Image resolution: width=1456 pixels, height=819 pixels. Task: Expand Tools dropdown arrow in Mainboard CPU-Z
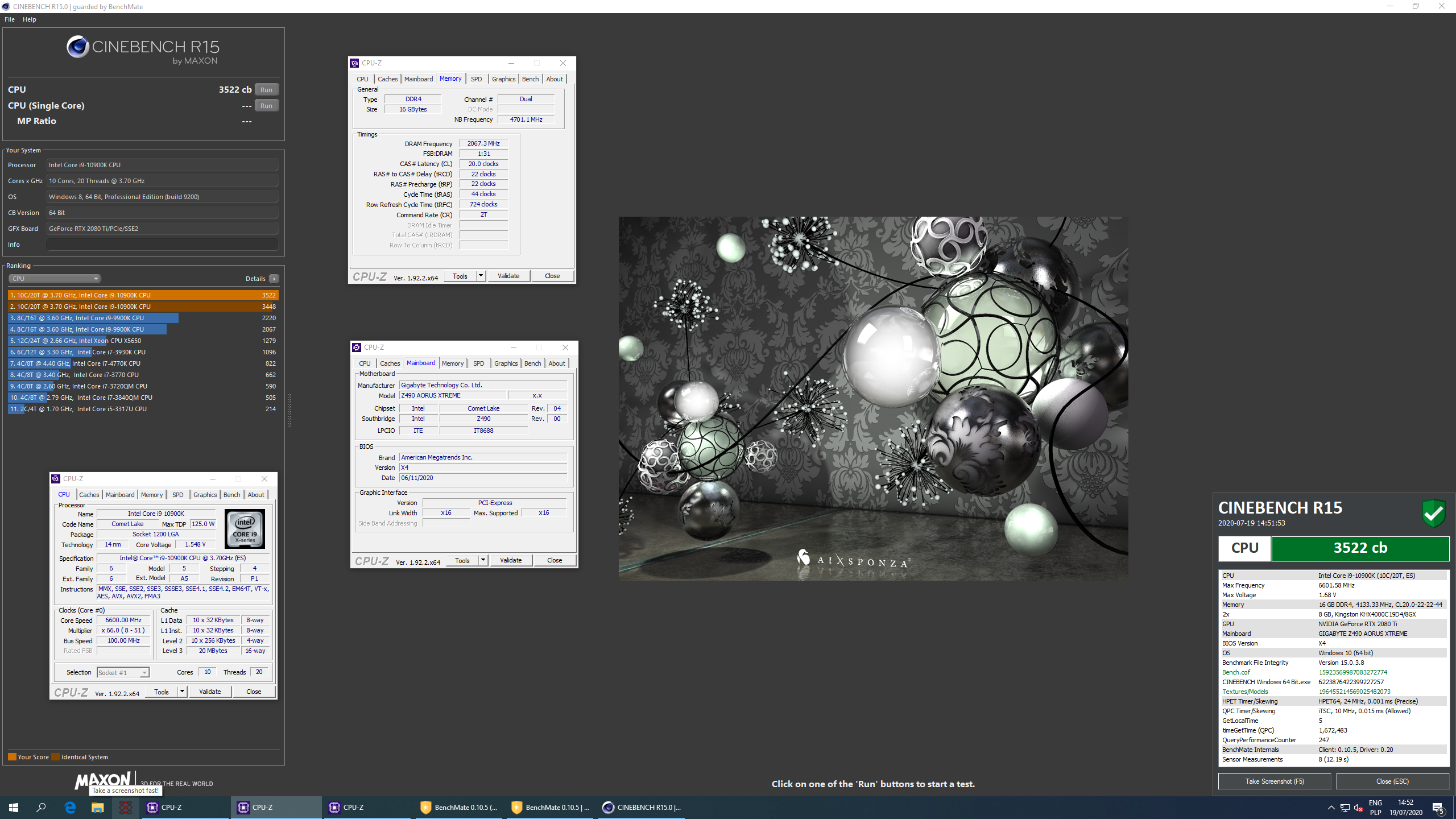pyautogui.click(x=483, y=560)
